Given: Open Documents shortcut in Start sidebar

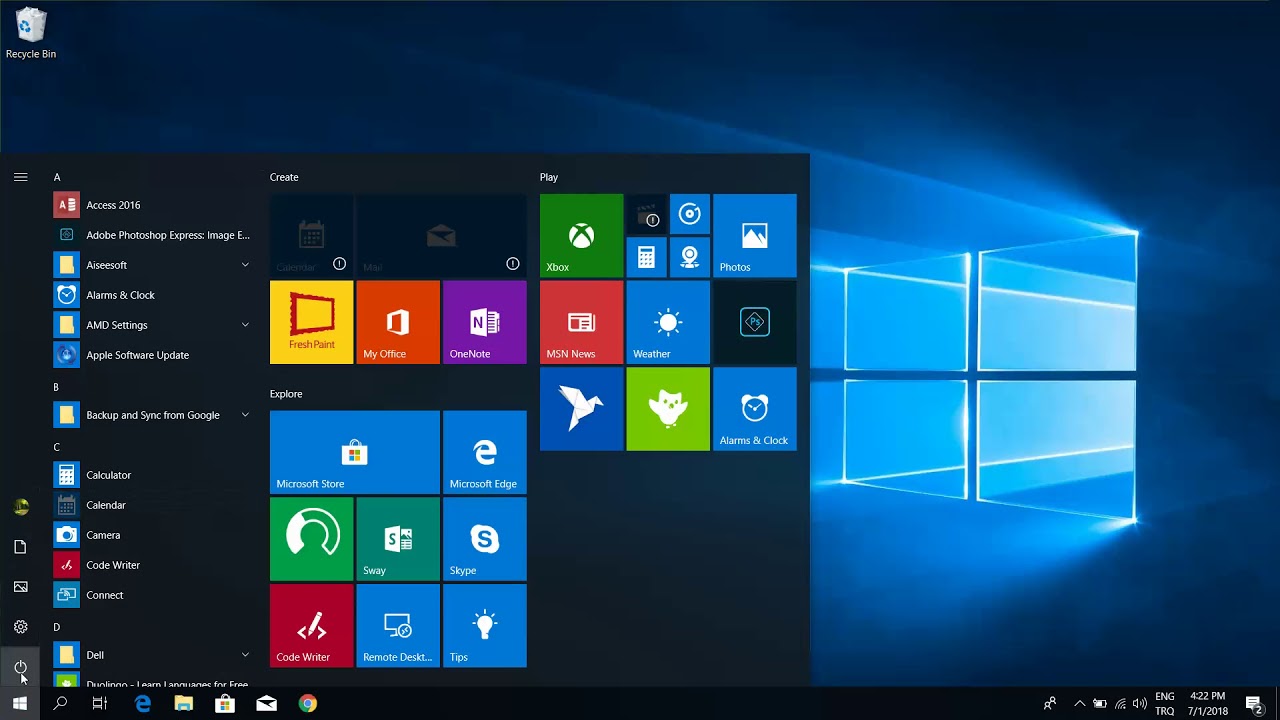Looking at the screenshot, I should 20,547.
